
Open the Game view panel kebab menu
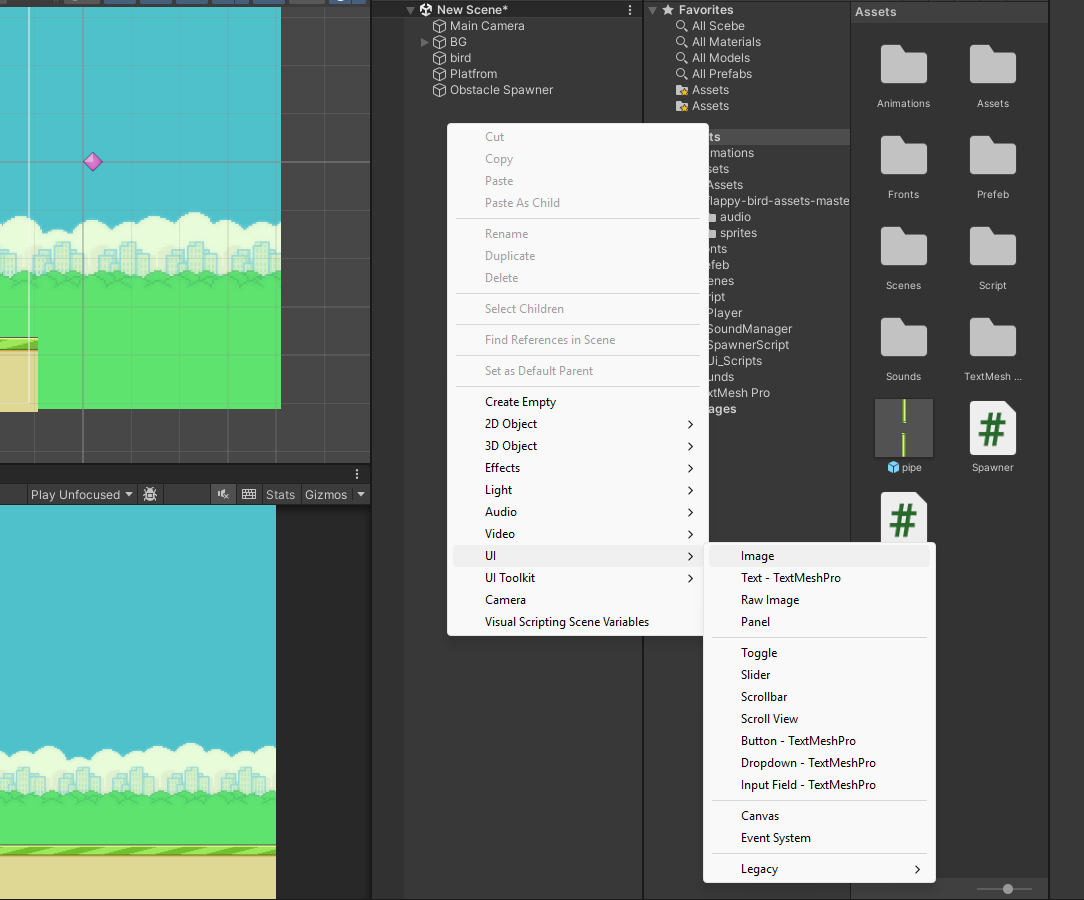tap(357, 474)
